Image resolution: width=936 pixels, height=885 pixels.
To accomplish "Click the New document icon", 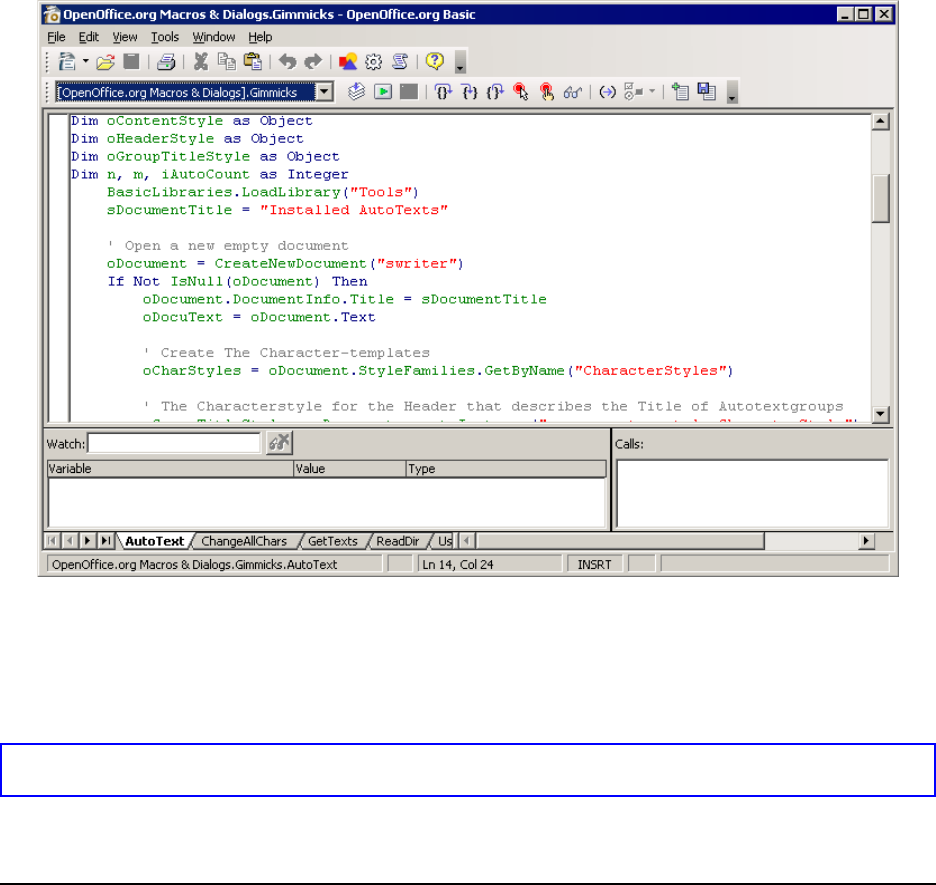I will click(66, 61).
